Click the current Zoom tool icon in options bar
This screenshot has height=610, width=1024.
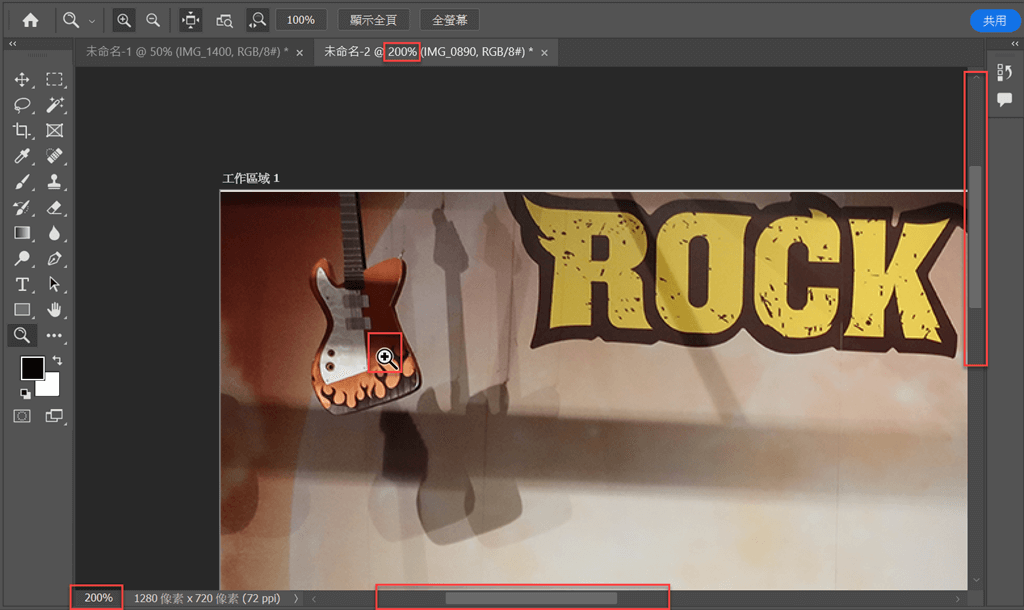(x=71, y=20)
